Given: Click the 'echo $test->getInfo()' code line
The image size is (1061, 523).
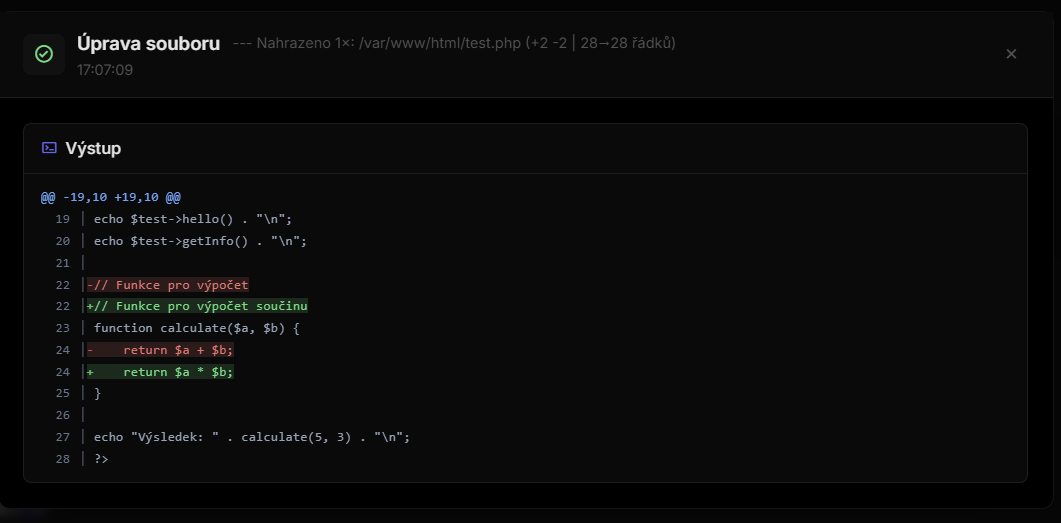Looking at the screenshot, I should point(200,241).
